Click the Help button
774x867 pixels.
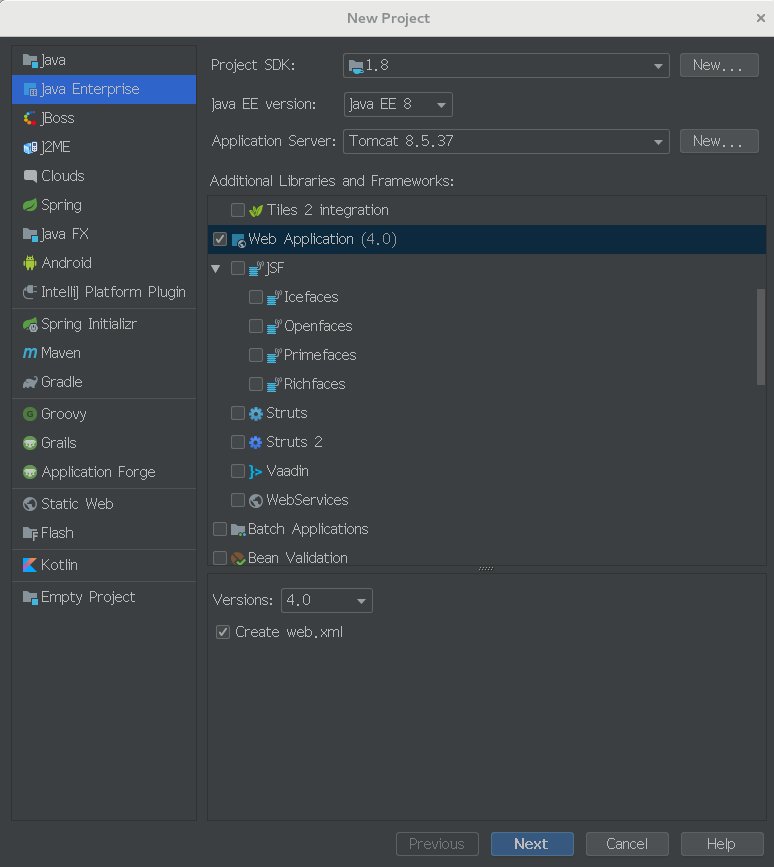[722, 844]
